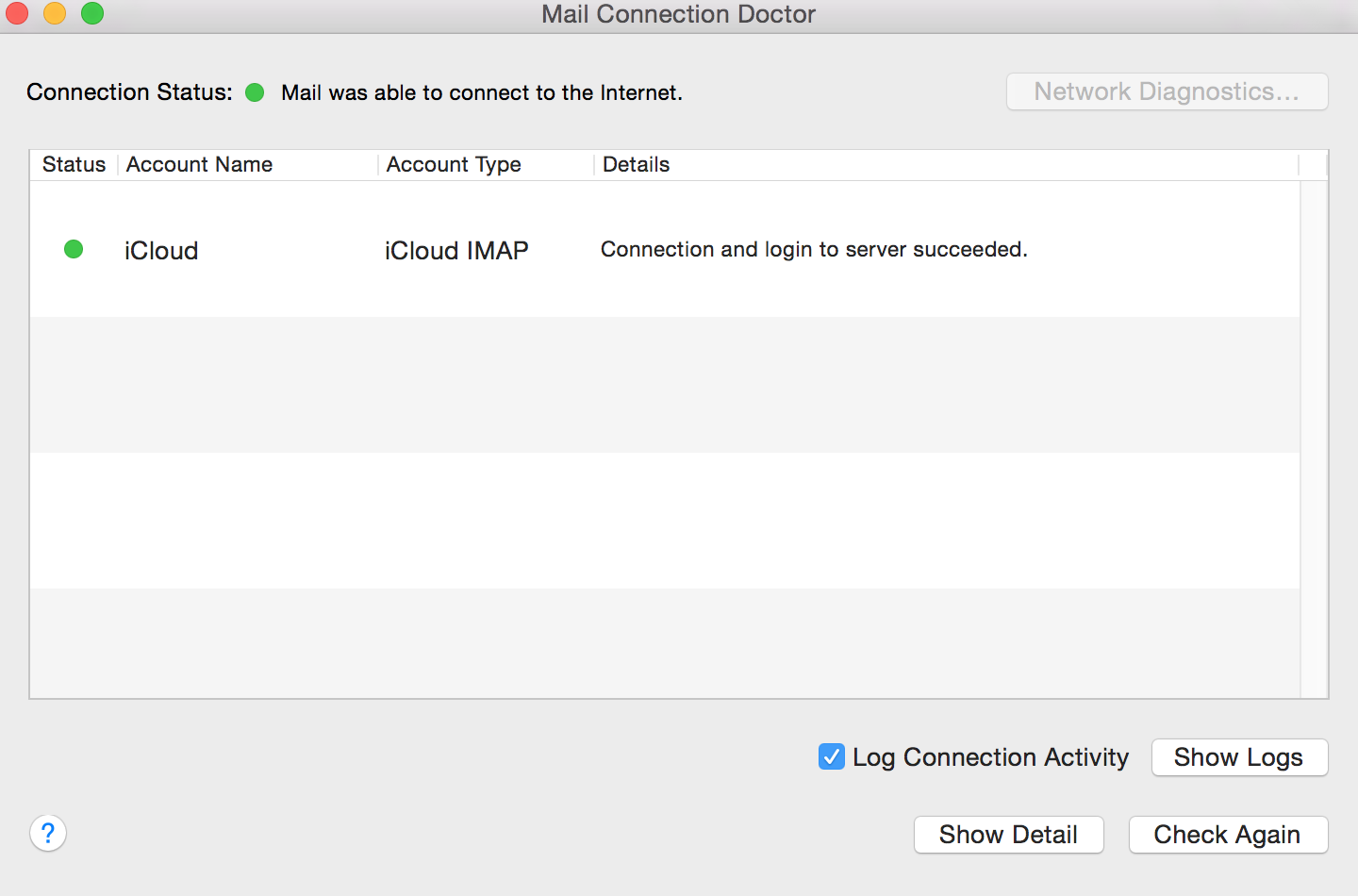Open help using the question mark icon
Image resolution: width=1358 pixels, height=896 pixels.
(x=48, y=834)
